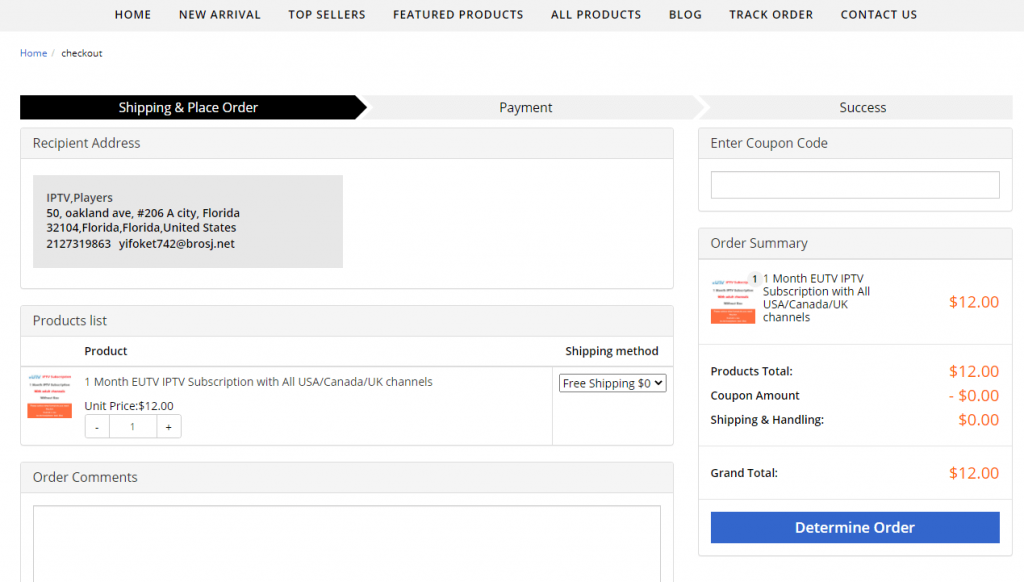This screenshot has height=582, width=1024.
Task: Select the Success step
Action: click(862, 107)
